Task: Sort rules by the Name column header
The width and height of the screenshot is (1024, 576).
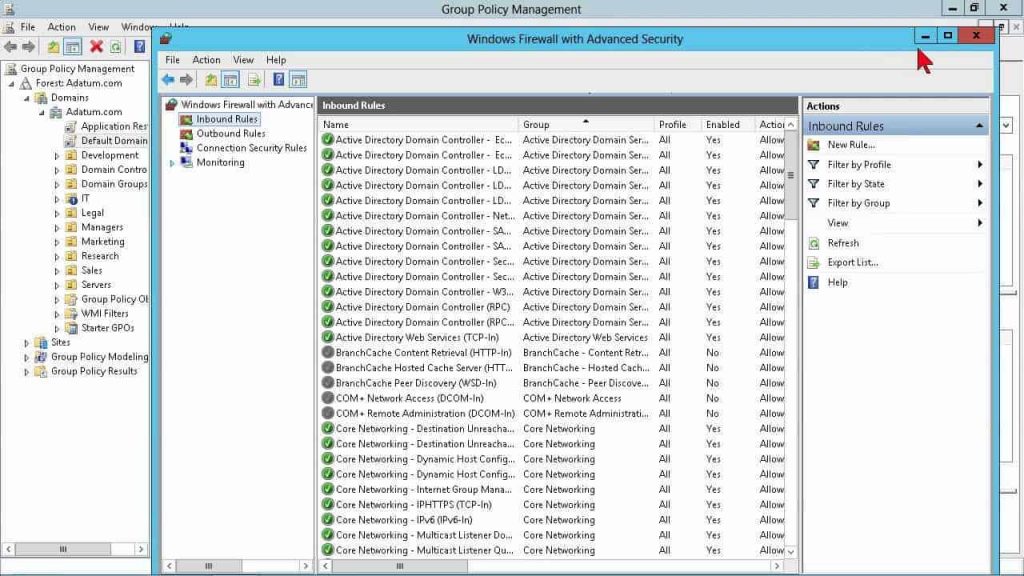Action: tap(419, 124)
